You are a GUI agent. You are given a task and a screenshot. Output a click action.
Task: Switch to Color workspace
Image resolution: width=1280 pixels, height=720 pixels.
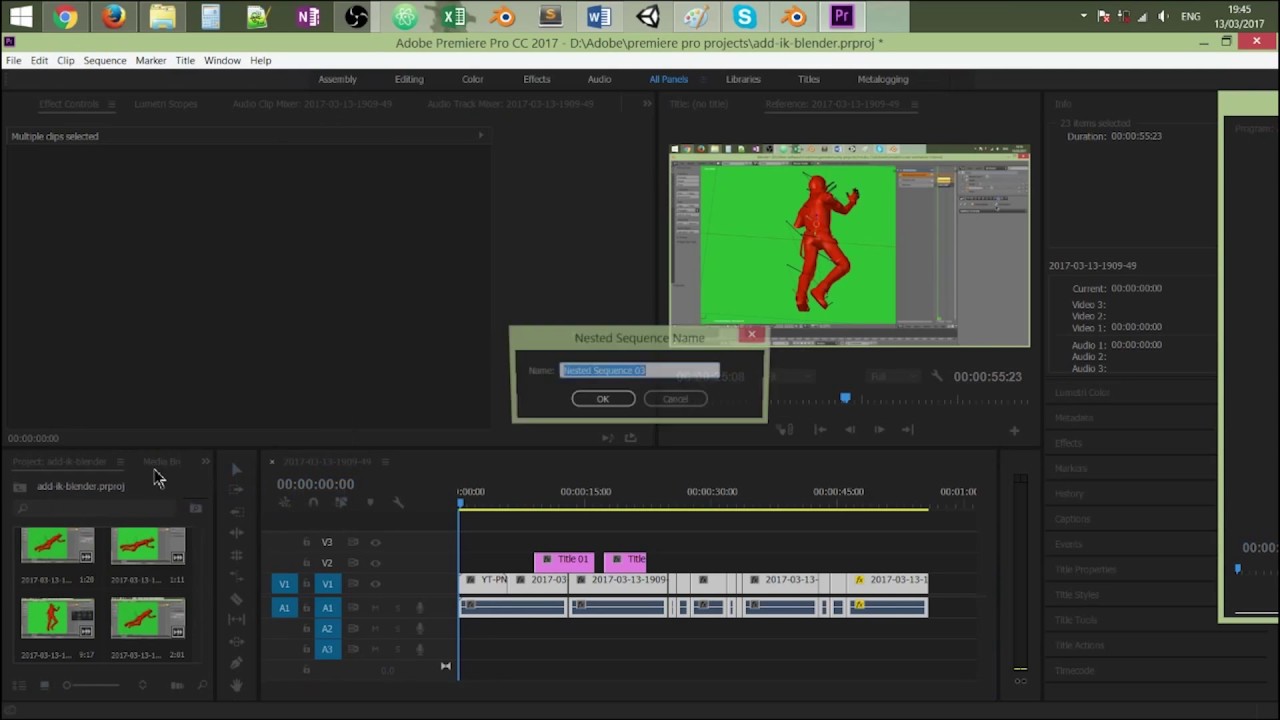(473, 79)
